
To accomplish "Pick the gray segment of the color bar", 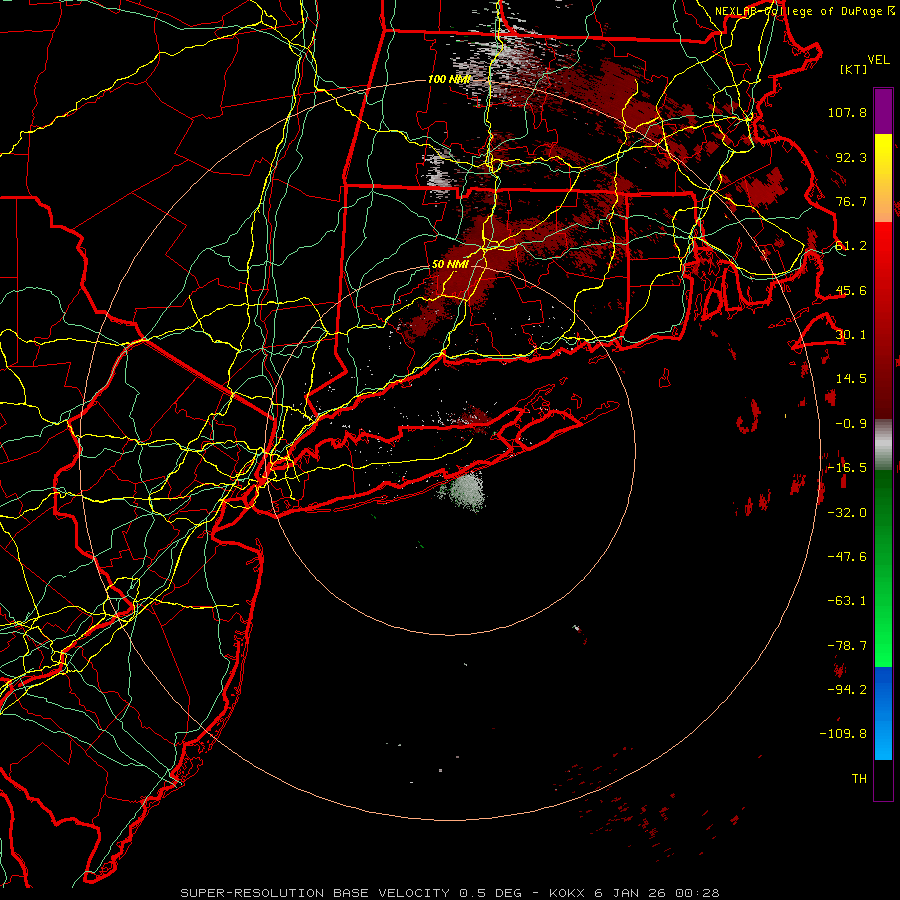I will tap(883, 444).
